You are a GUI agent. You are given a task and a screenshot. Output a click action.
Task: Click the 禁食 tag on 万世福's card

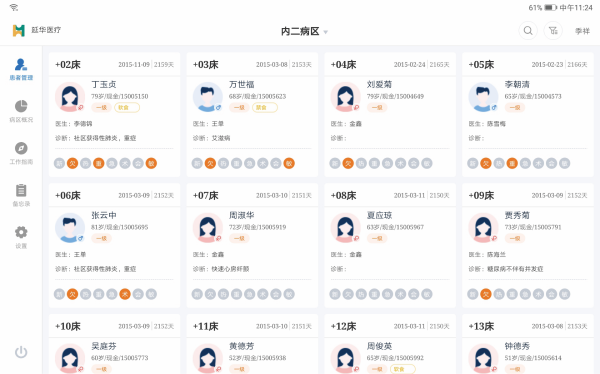pos(265,108)
